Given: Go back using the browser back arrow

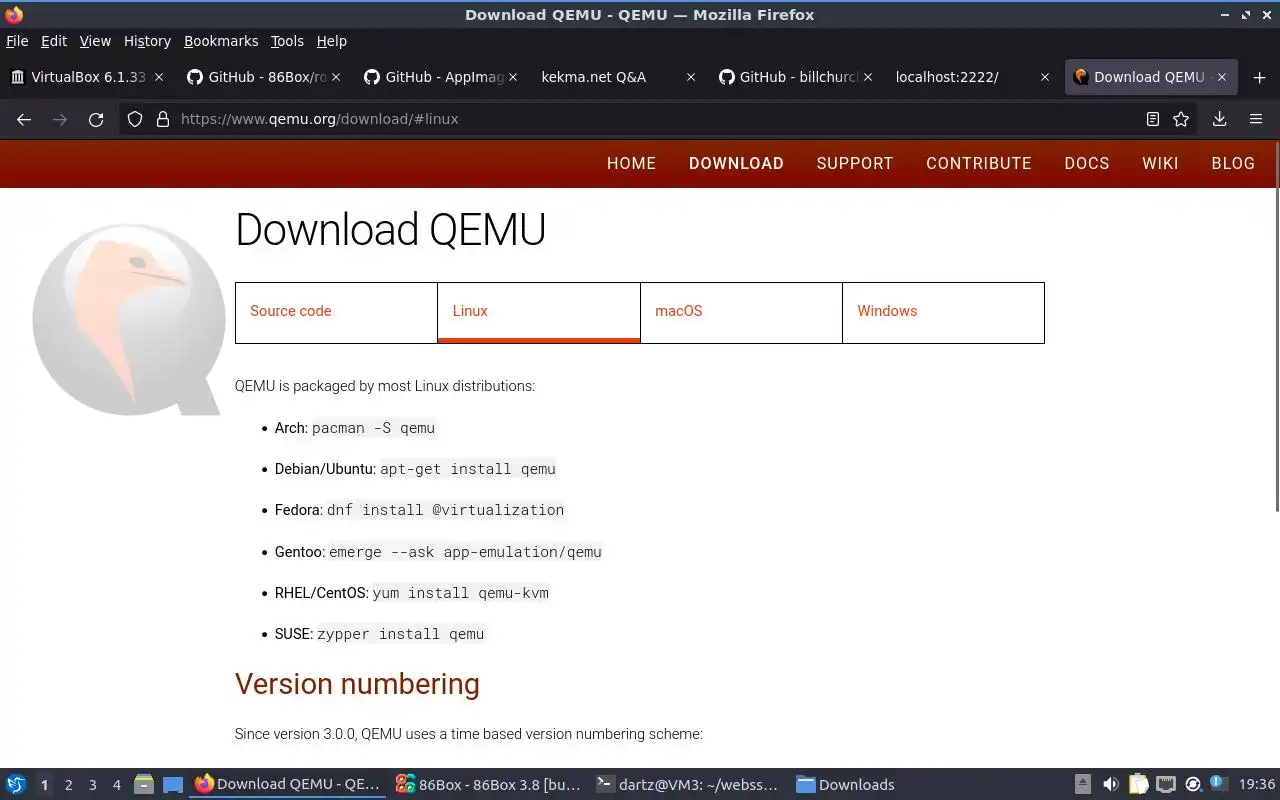Looking at the screenshot, I should click(x=24, y=119).
